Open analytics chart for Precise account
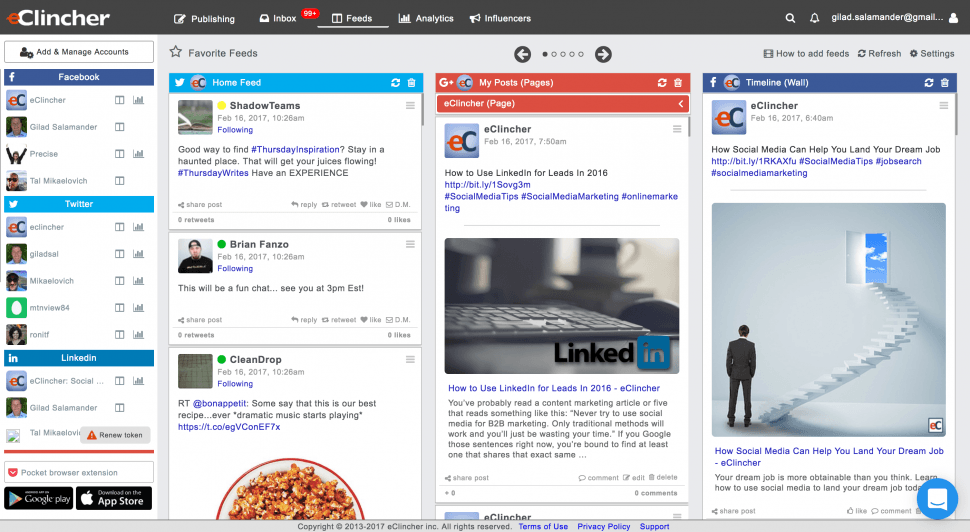 click(x=139, y=154)
